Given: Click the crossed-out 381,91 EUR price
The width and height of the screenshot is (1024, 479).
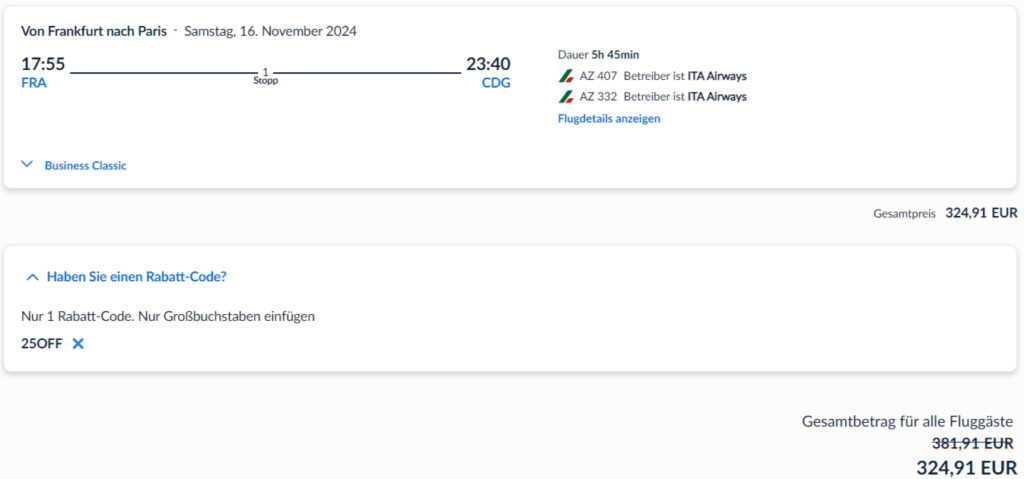Looking at the screenshot, I should pyautogui.click(x=972, y=443).
